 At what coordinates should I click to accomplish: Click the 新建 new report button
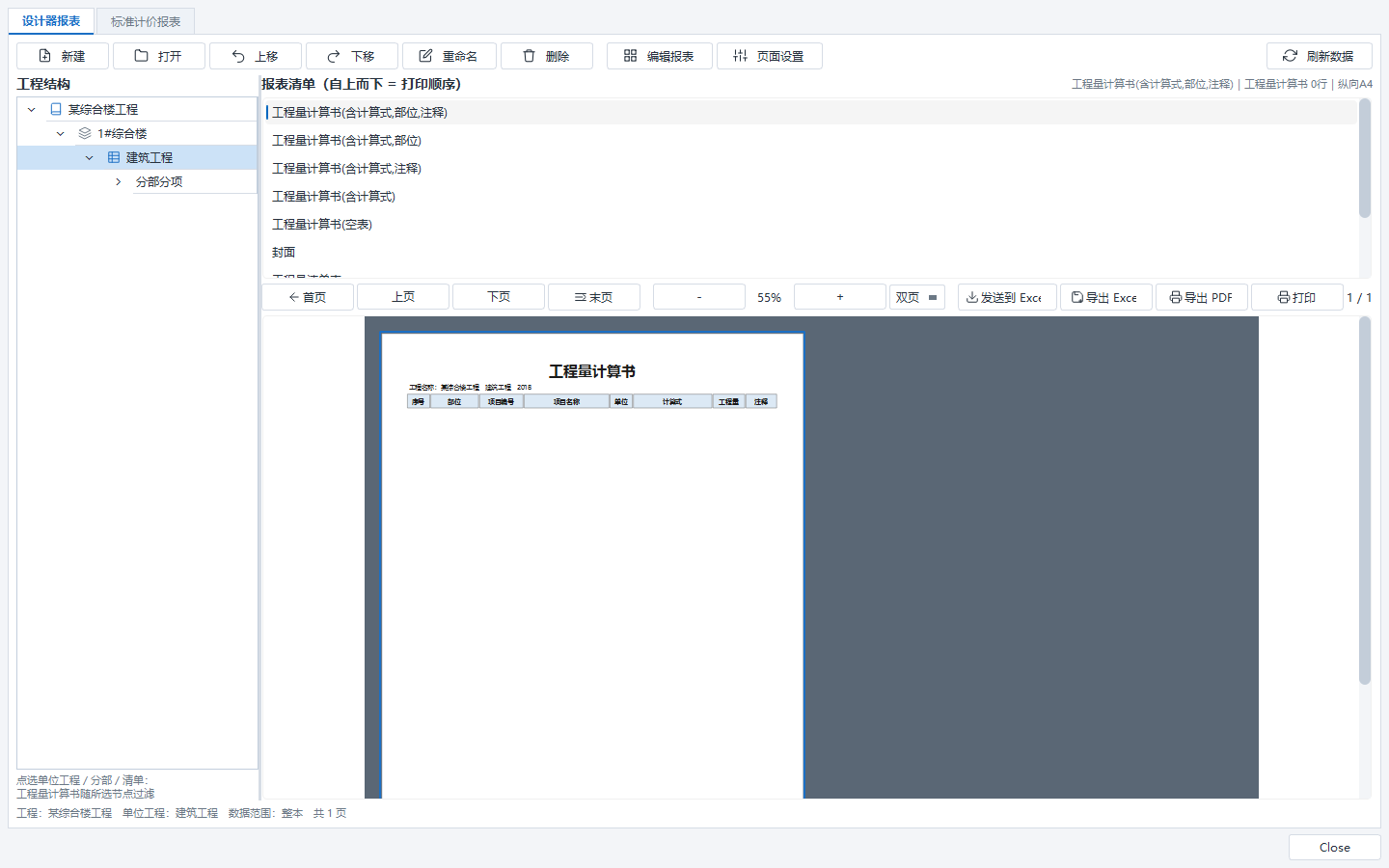(63, 56)
